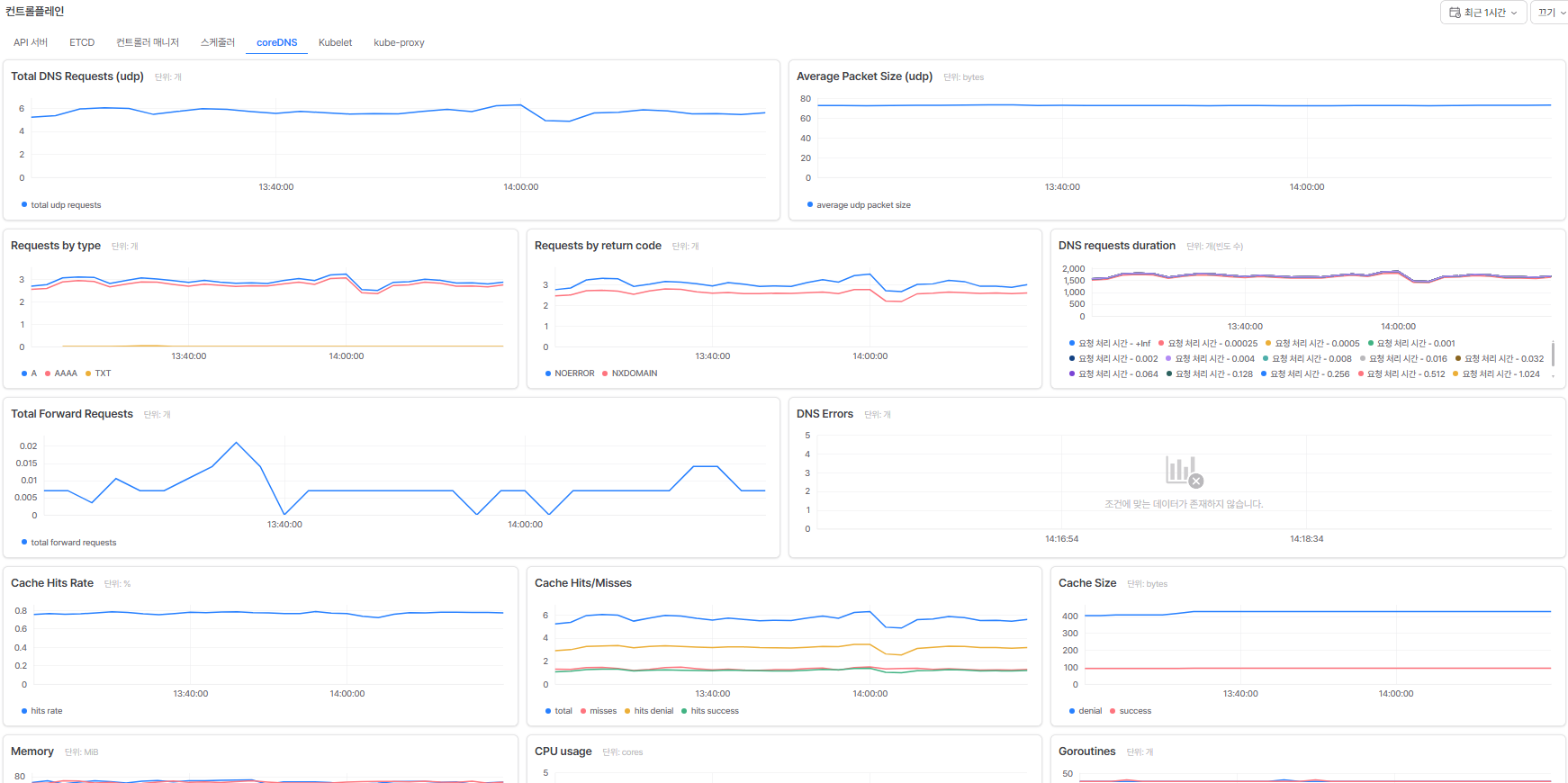The width and height of the screenshot is (1568, 783).
Task: Toggle the denial series in Cache Size
Action: click(1086, 711)
